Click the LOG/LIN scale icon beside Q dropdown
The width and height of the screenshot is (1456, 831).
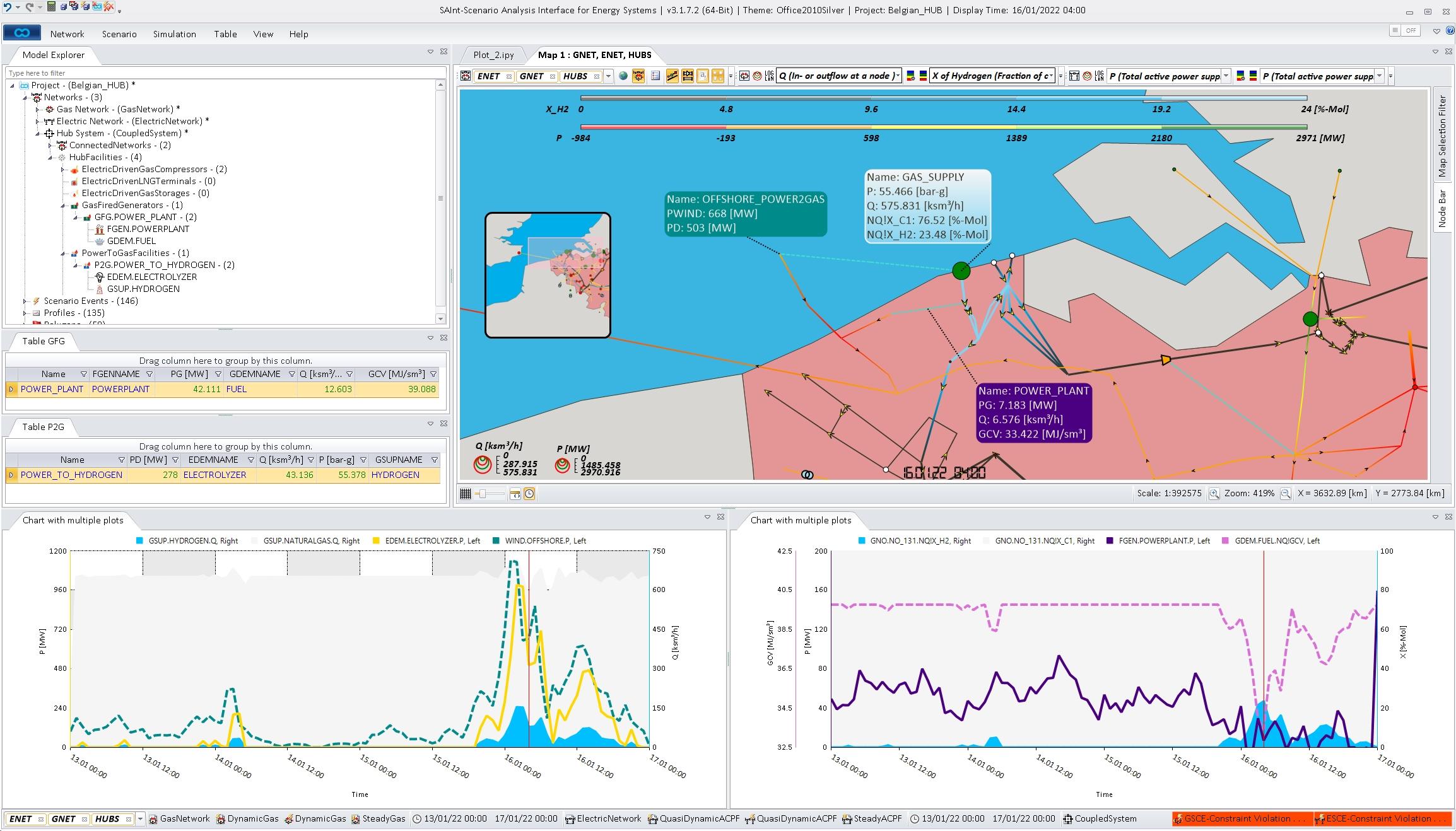click(x=769, y=76)
